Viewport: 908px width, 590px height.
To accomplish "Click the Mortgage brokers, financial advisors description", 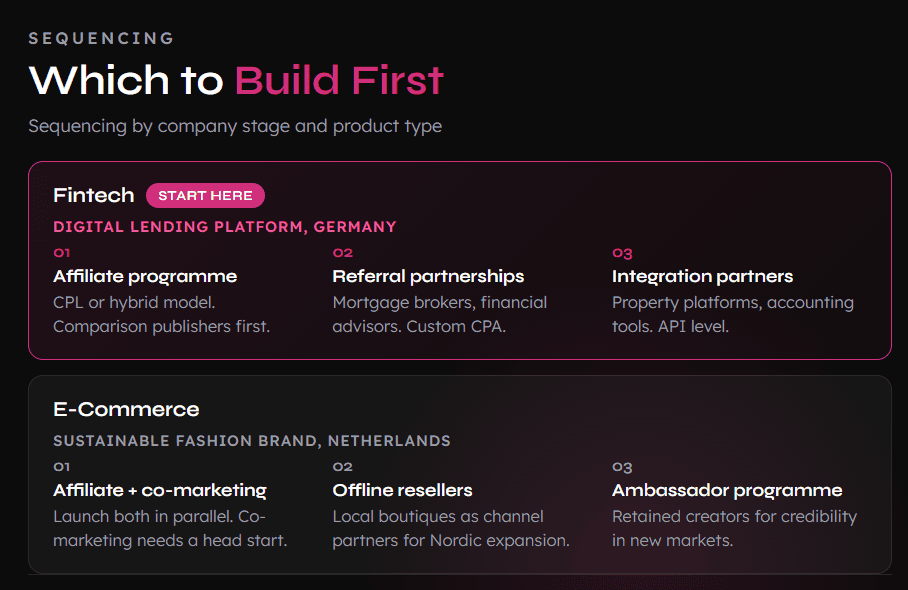I will (440, 314).
